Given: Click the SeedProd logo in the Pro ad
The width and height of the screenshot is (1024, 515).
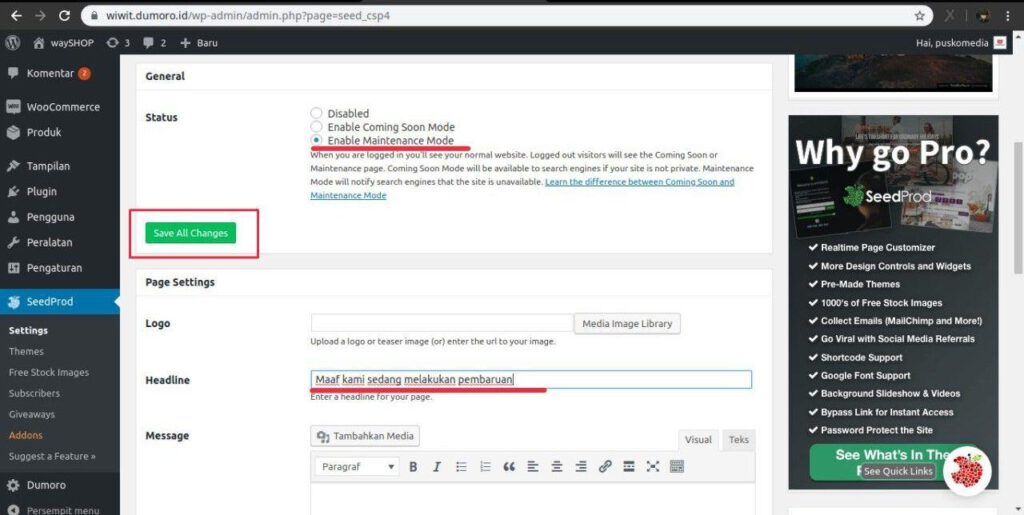Looking at the screenshot, I should [886, 195].
